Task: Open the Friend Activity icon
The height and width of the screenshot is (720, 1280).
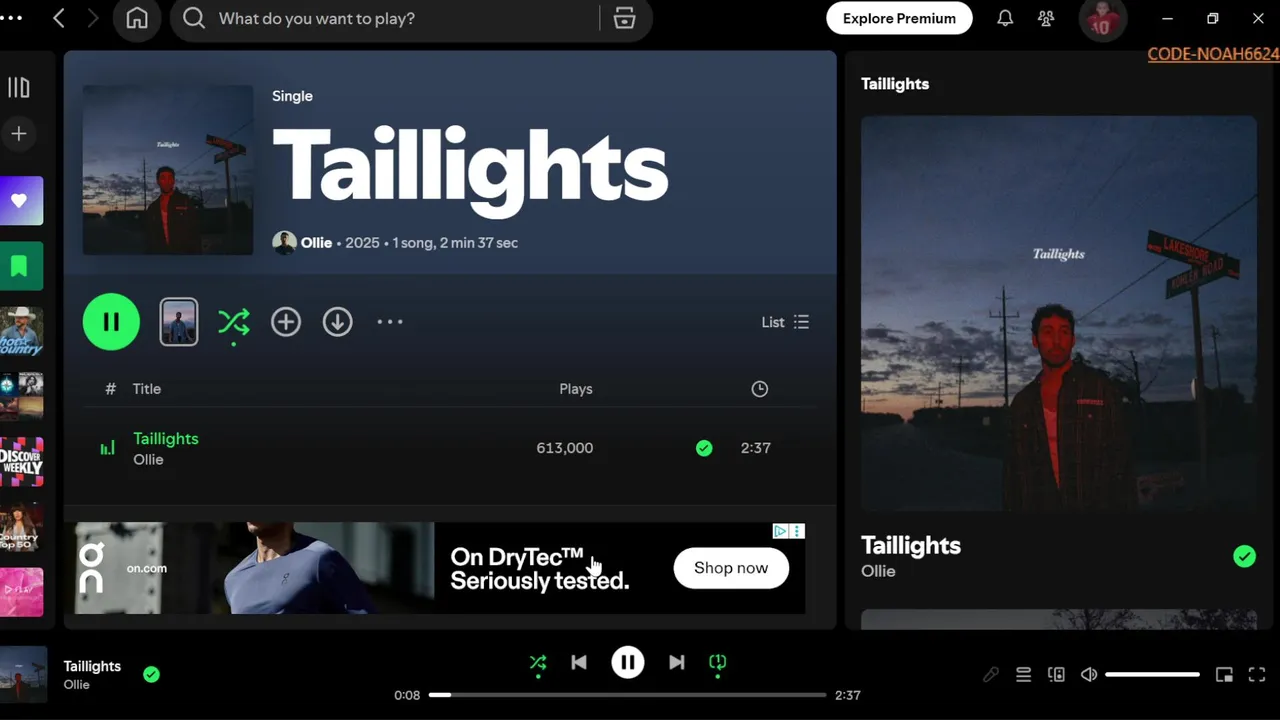Action: pyautogui.click(x=1046, y=18)
